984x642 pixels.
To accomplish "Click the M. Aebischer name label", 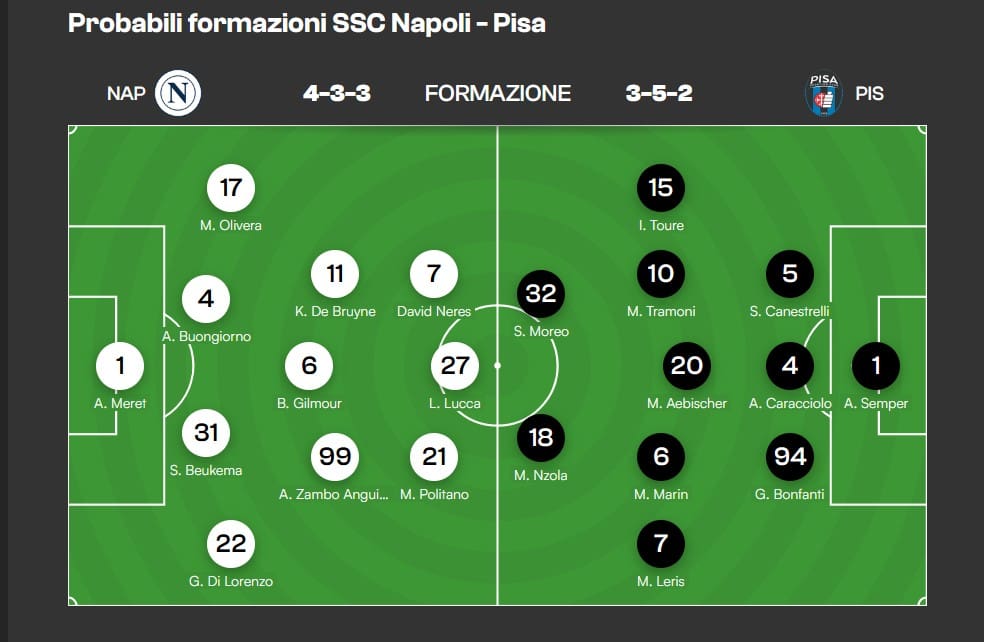I will pos(685,404).
